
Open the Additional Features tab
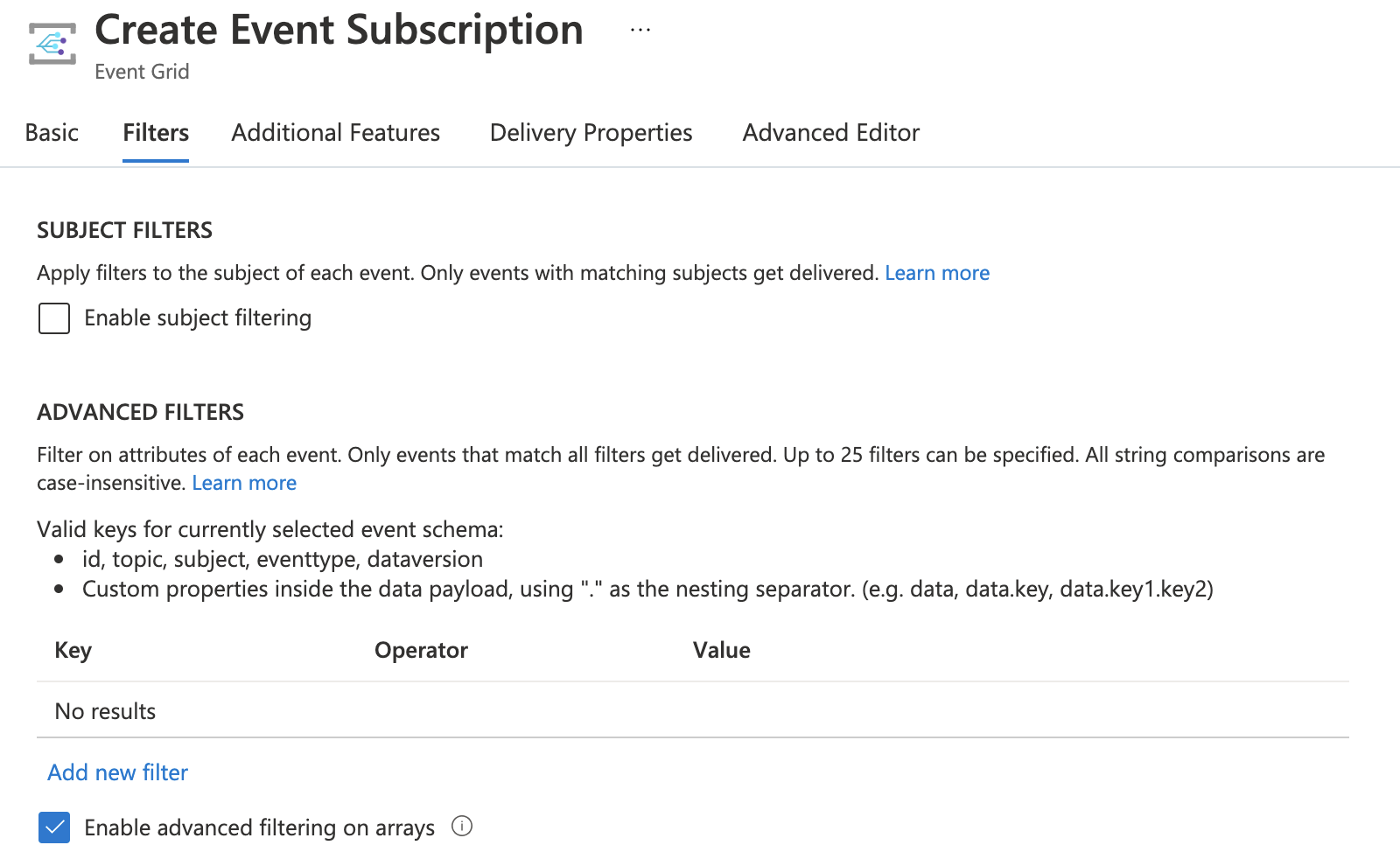(x=336, y=133)
